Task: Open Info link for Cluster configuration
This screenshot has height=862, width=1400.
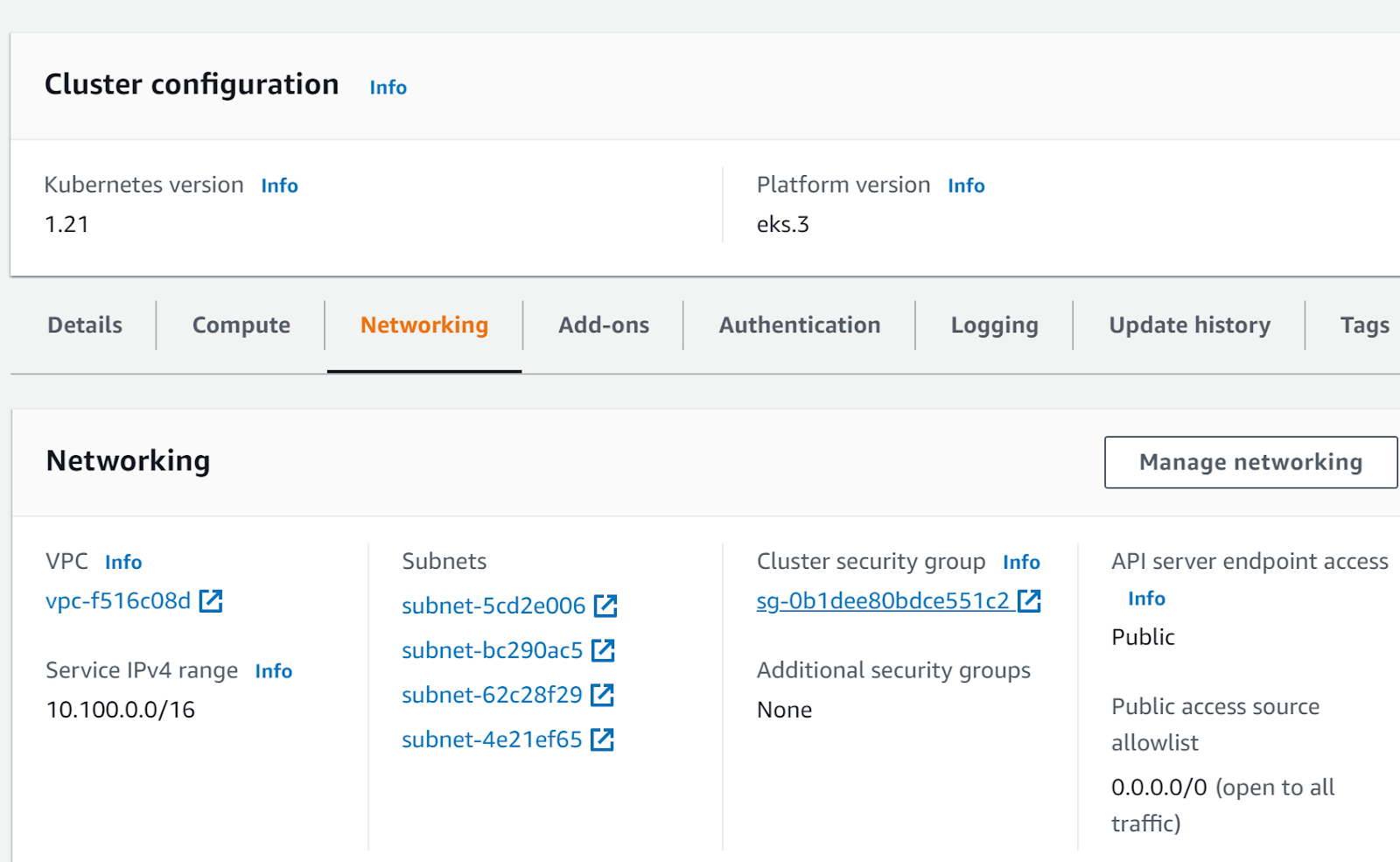Action: point(388,88)
